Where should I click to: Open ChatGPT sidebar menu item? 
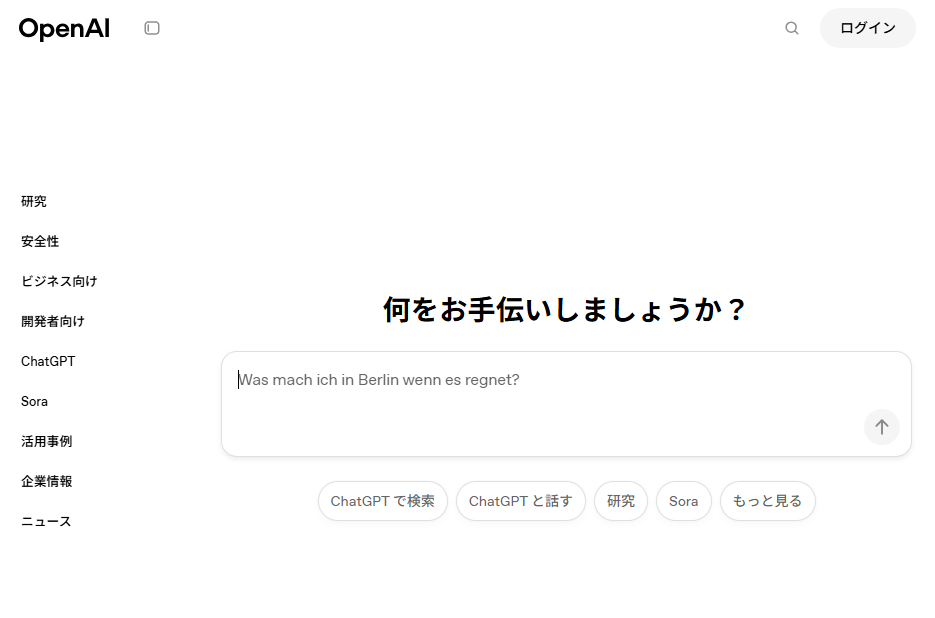point(48,361)
